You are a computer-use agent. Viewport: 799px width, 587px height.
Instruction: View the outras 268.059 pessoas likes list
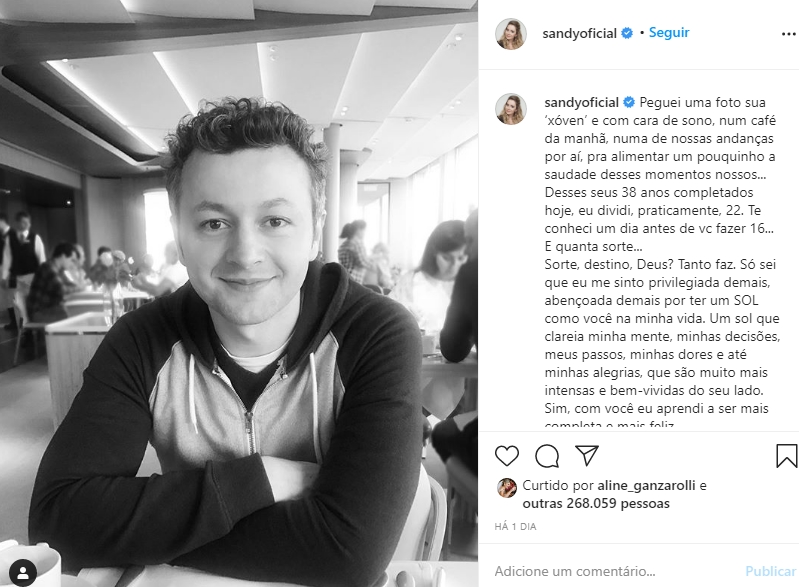click(x=596, y=503)
